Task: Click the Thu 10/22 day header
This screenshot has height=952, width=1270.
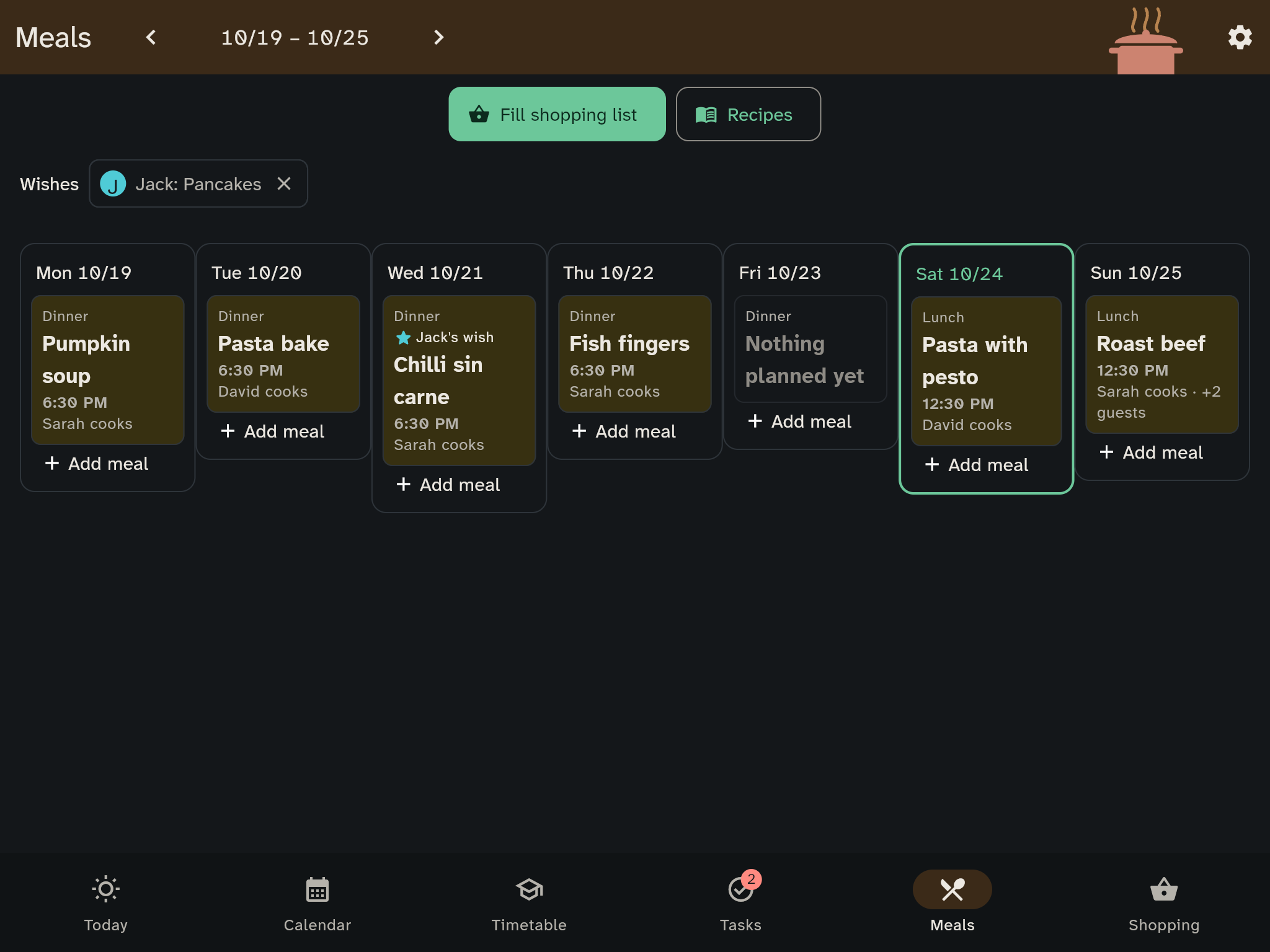Action: 608,273
